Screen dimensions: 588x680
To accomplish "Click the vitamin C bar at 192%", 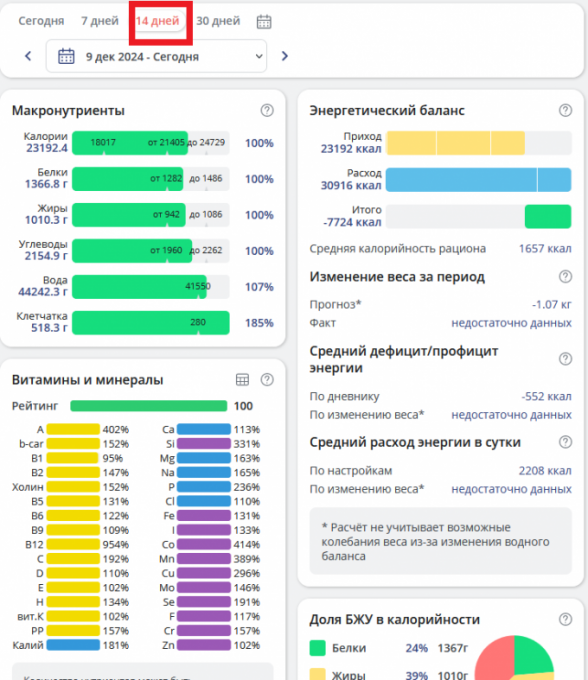I will (73, 559).
